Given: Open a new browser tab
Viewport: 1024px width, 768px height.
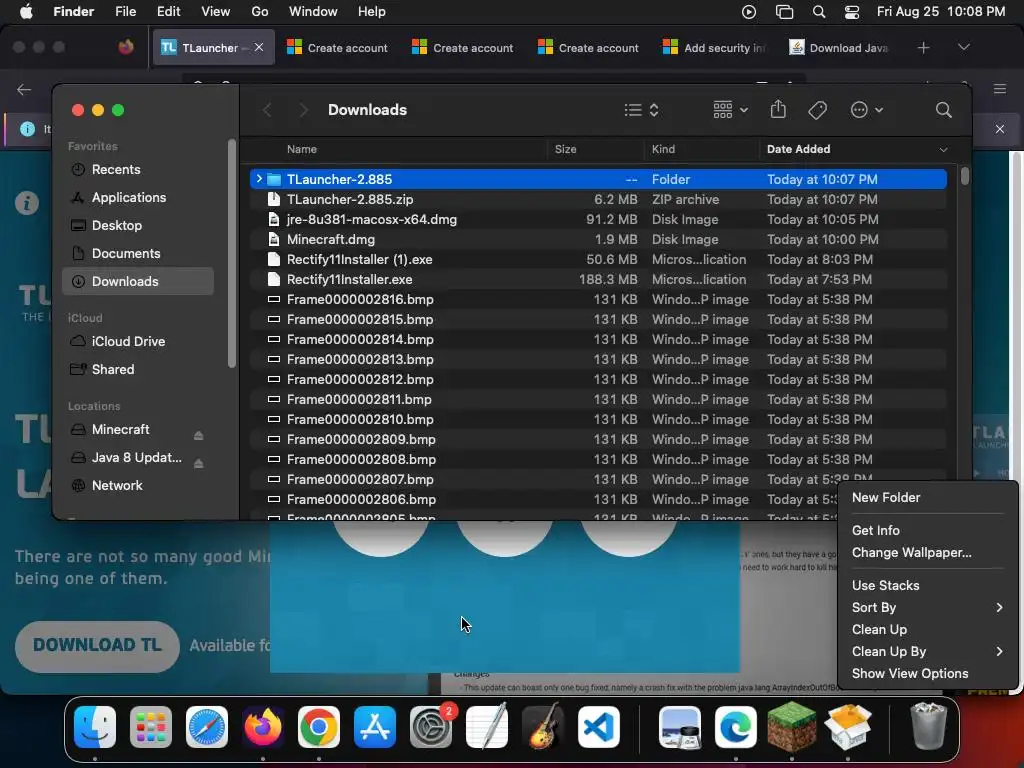Looking at the screenshot, I should 923,48.
